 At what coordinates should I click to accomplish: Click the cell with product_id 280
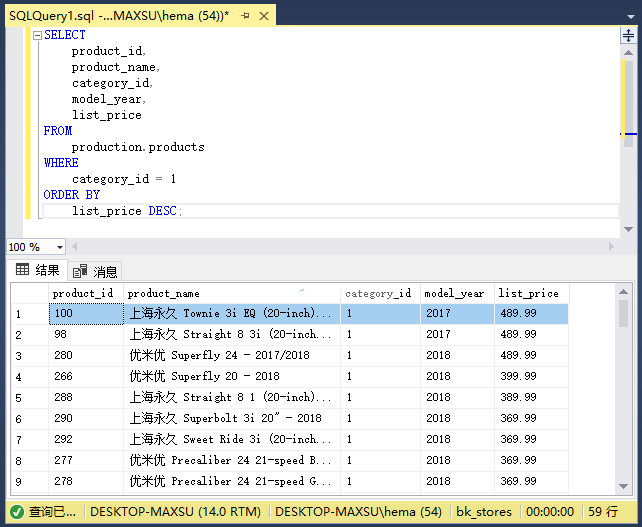point(86,356)
